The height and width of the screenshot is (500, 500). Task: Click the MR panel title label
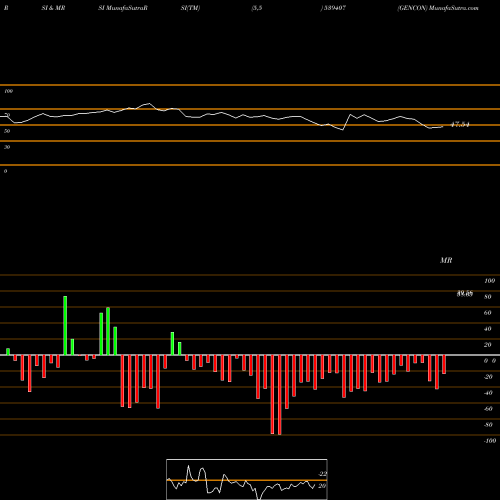pos(446,260)
